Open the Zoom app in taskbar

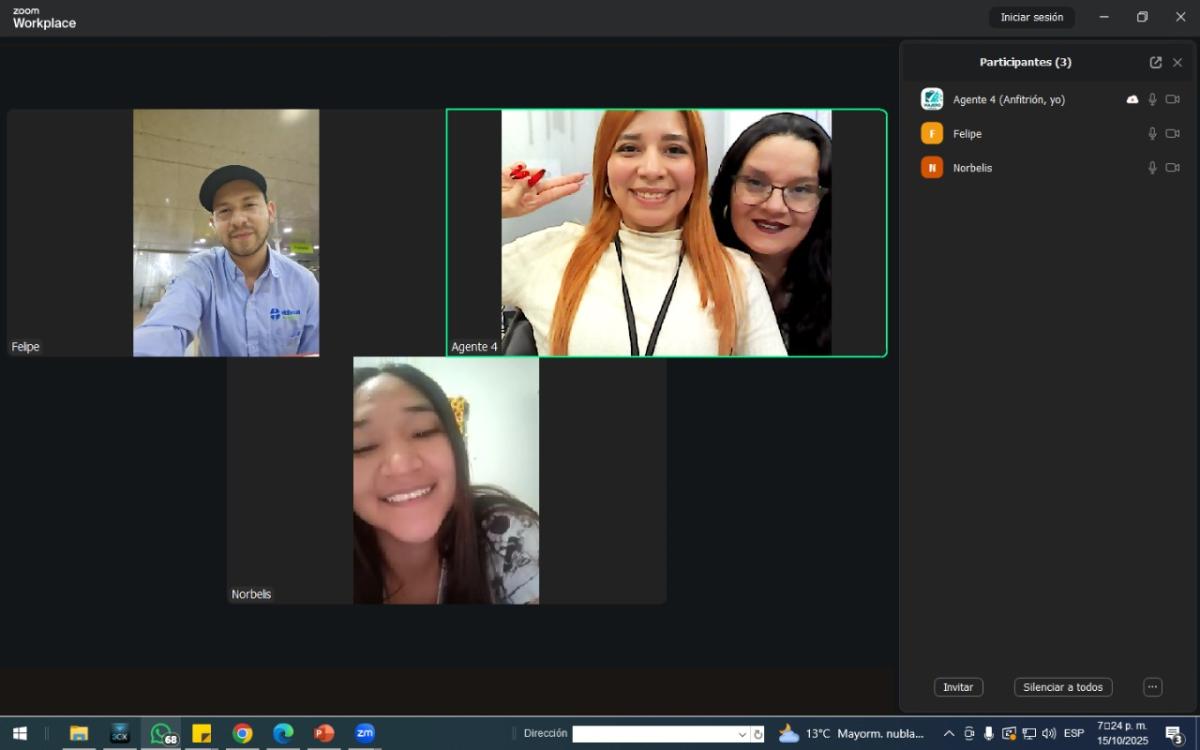pos(365,733)
